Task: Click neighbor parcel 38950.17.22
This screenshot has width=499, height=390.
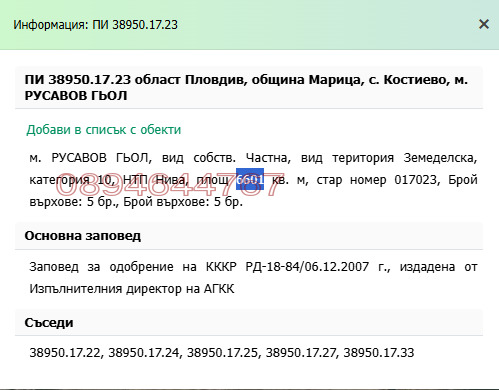Action: click(x=65, y=353)
